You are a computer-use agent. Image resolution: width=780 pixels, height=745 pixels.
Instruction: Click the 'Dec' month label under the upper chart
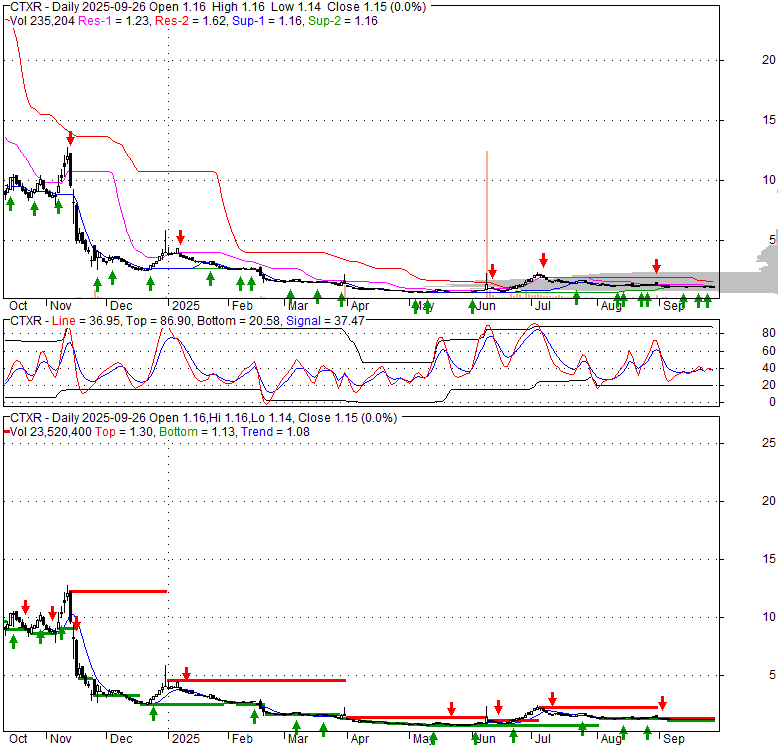[x=121, y=306]
